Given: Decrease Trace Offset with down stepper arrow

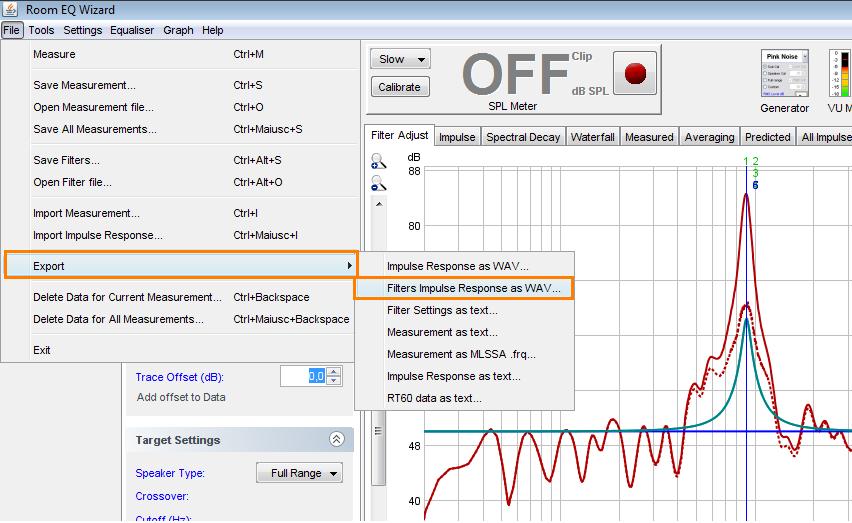Looking at the screenshot, I should click(335, 380).
